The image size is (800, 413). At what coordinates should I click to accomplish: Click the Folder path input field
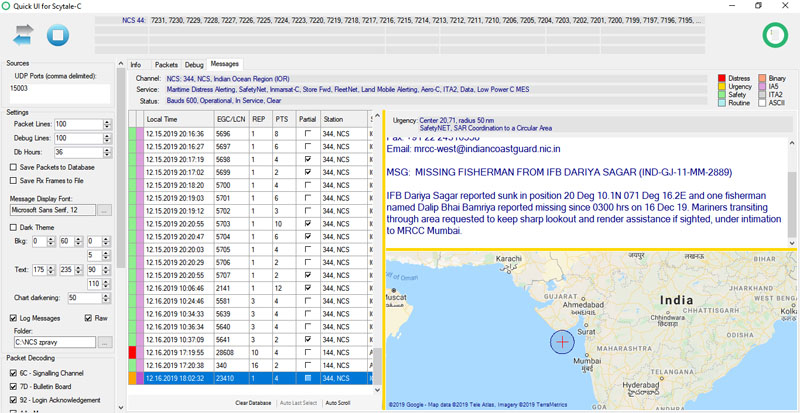(53, 343)
